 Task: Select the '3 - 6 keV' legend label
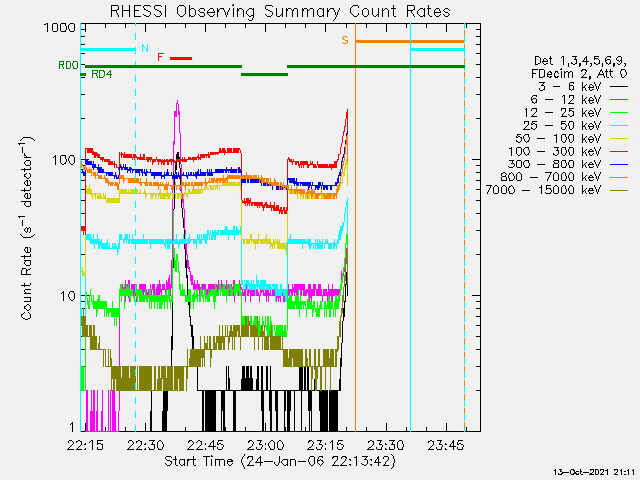(569, 87)
